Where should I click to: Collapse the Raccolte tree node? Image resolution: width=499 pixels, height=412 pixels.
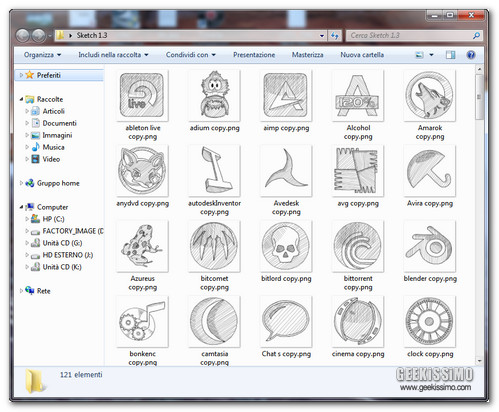coord(21,99)
